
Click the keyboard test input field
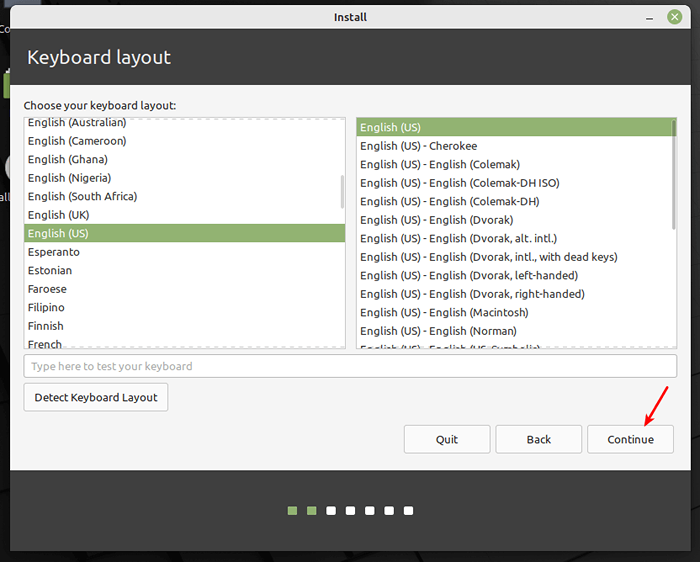(350, 366)
